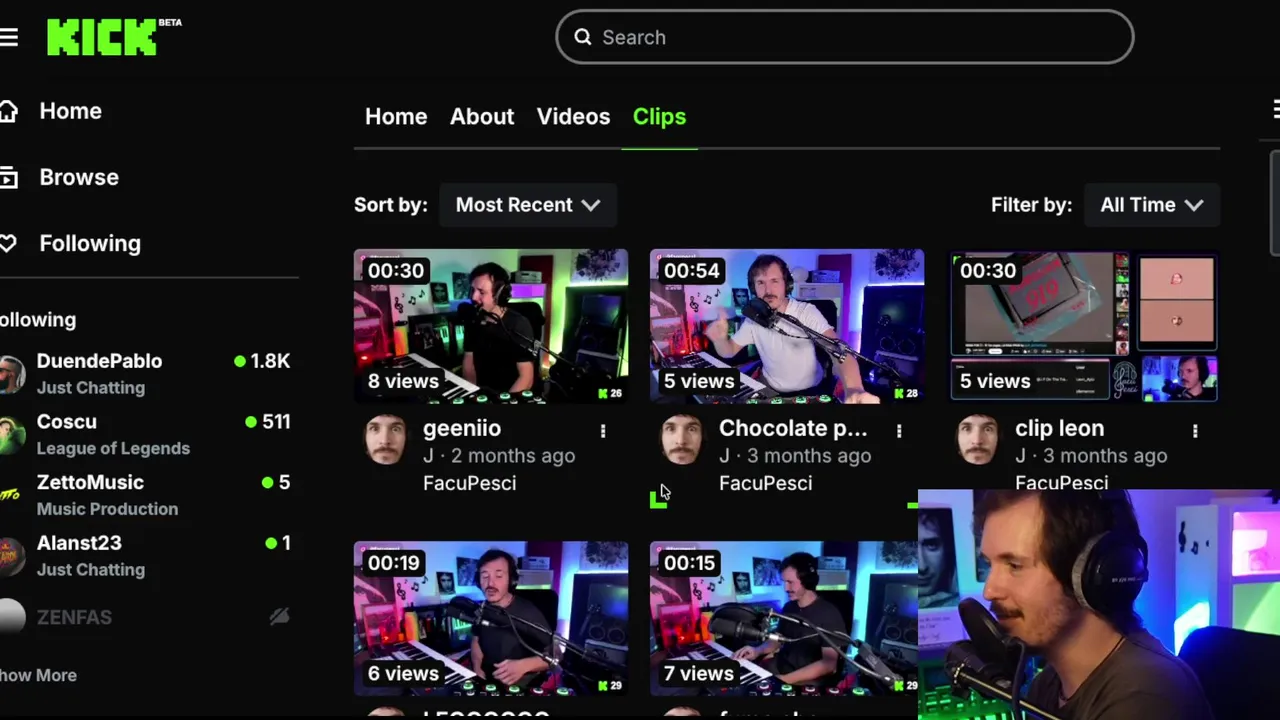Play the geeniio 00:30 clip thumbnail
The height and width of the screenshot is (720, 1280).
(x=491, y=326)
